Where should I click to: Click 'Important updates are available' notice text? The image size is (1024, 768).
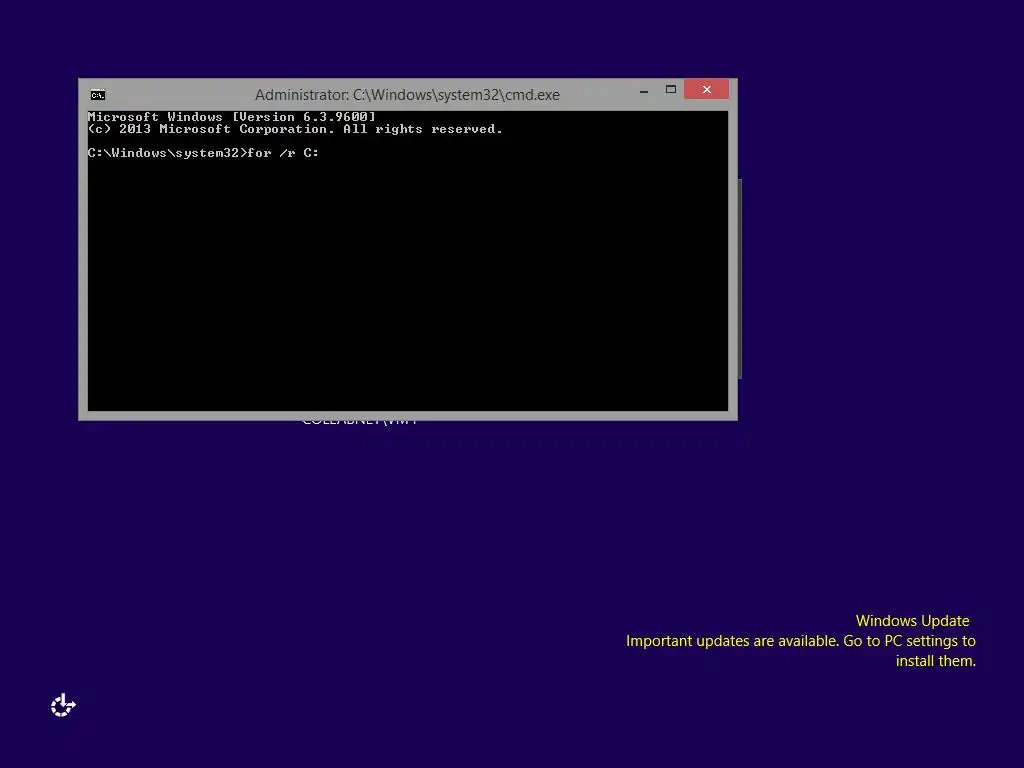click(801, 641)
